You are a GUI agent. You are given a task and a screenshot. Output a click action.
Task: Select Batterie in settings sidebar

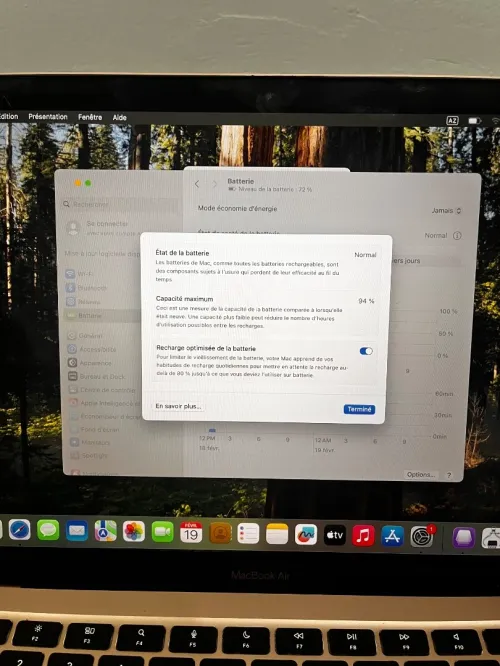101,316
